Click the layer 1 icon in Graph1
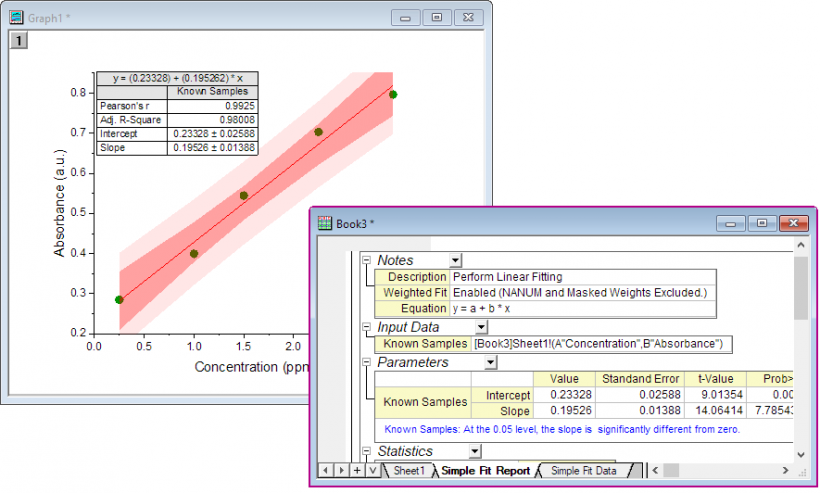The width and height of the screenshot is (820, 493). coord(19,40)
